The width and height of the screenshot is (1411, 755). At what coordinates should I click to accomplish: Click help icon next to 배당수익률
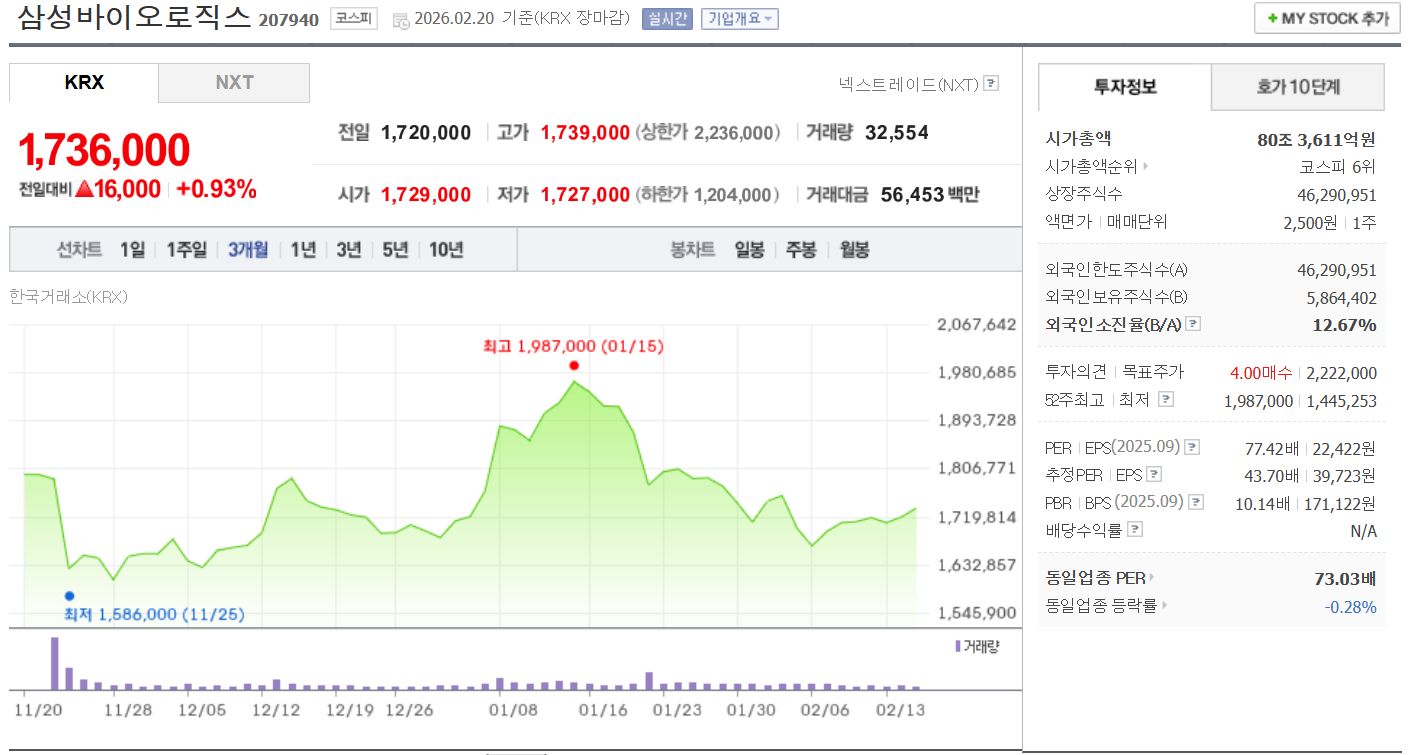[1134, 530]
